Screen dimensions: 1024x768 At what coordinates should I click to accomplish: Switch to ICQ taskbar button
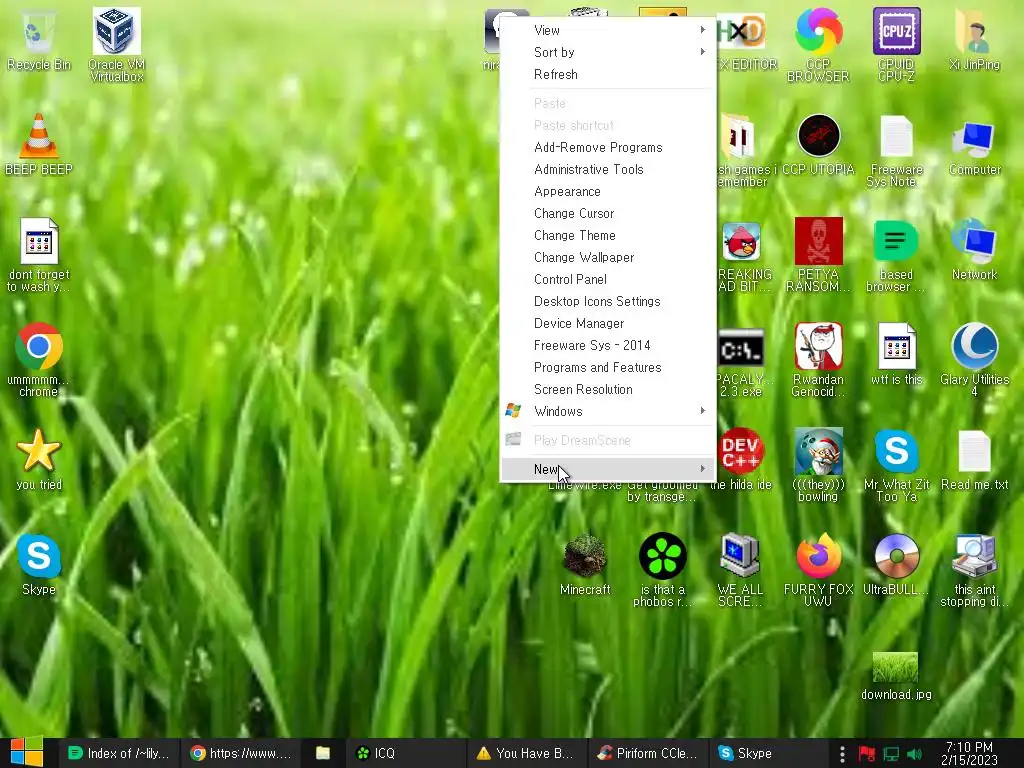405,753
